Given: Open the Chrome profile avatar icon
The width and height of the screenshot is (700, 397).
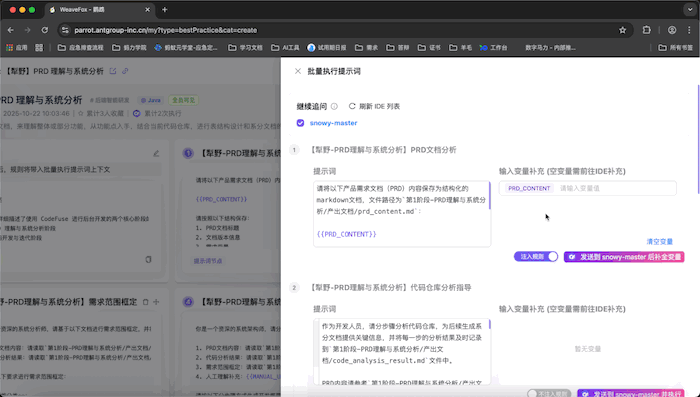Looking at the screenshot, I should (672, 30).
